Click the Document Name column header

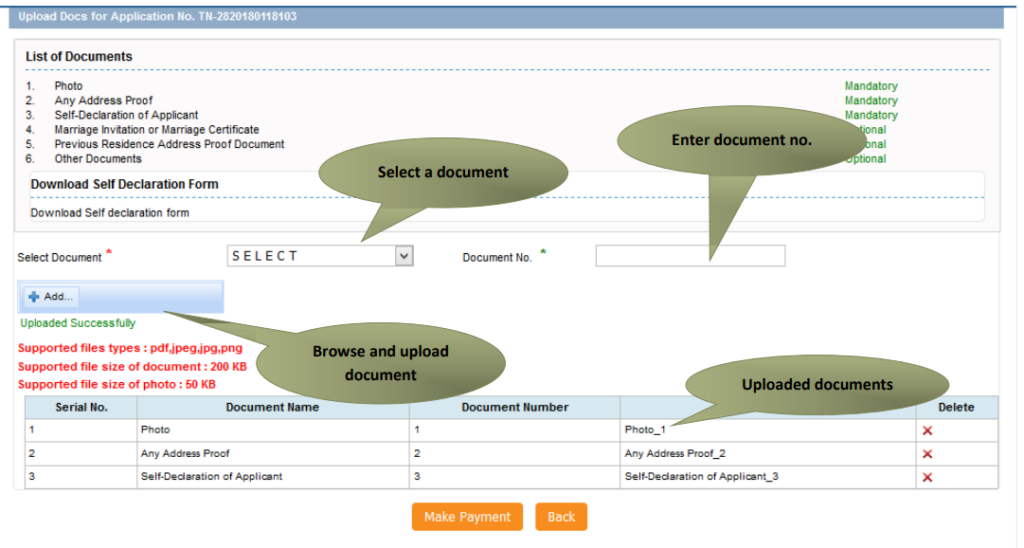pos(272,407)
